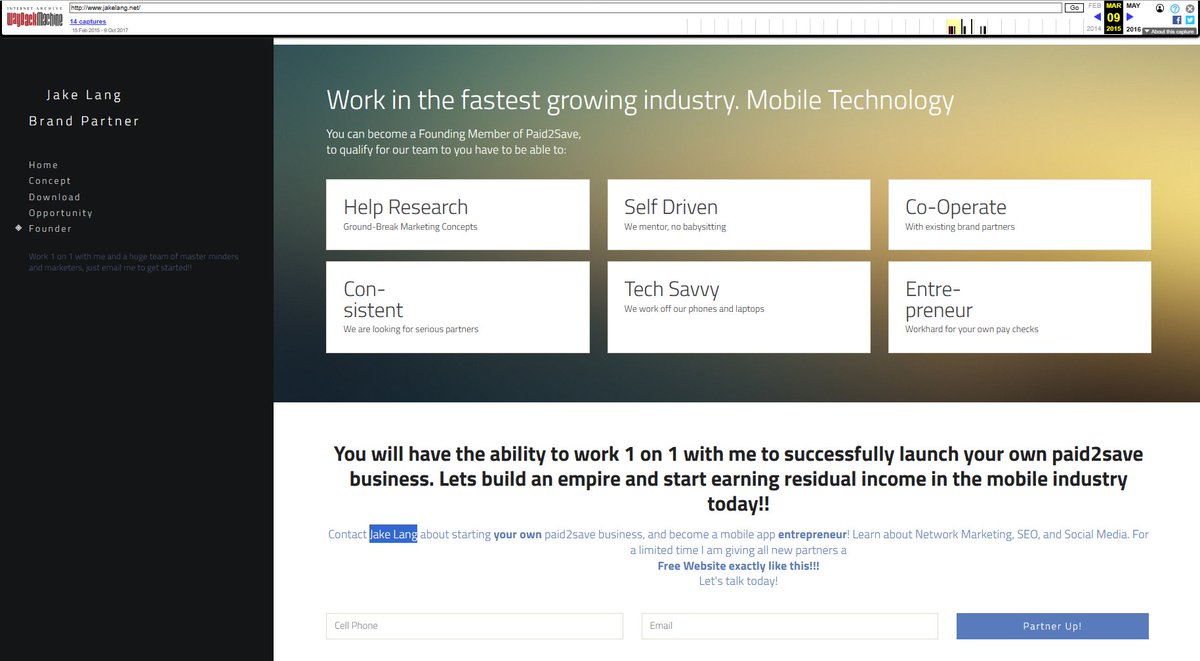Go to previous capture with left arrow

pos(1097,17)
